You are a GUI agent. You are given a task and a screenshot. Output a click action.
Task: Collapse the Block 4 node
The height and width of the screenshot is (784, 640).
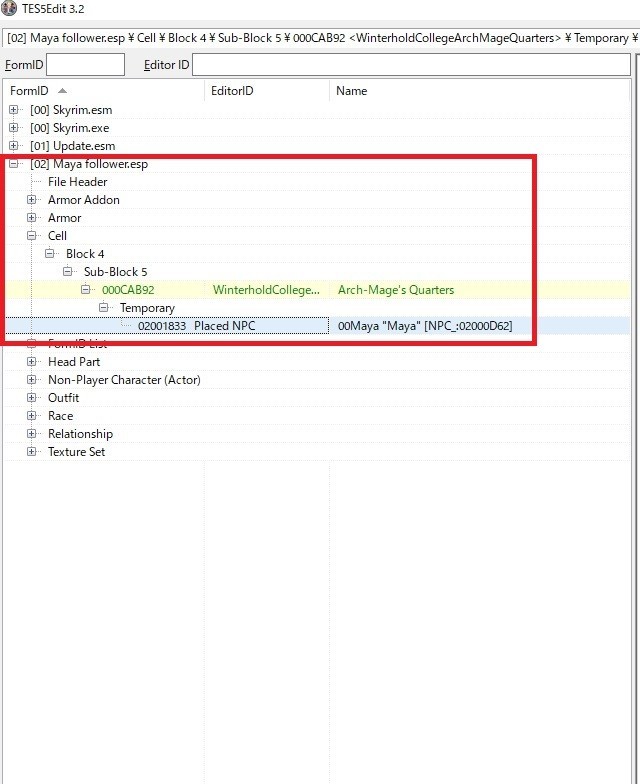pyautogui.click(x=50, y=254)
